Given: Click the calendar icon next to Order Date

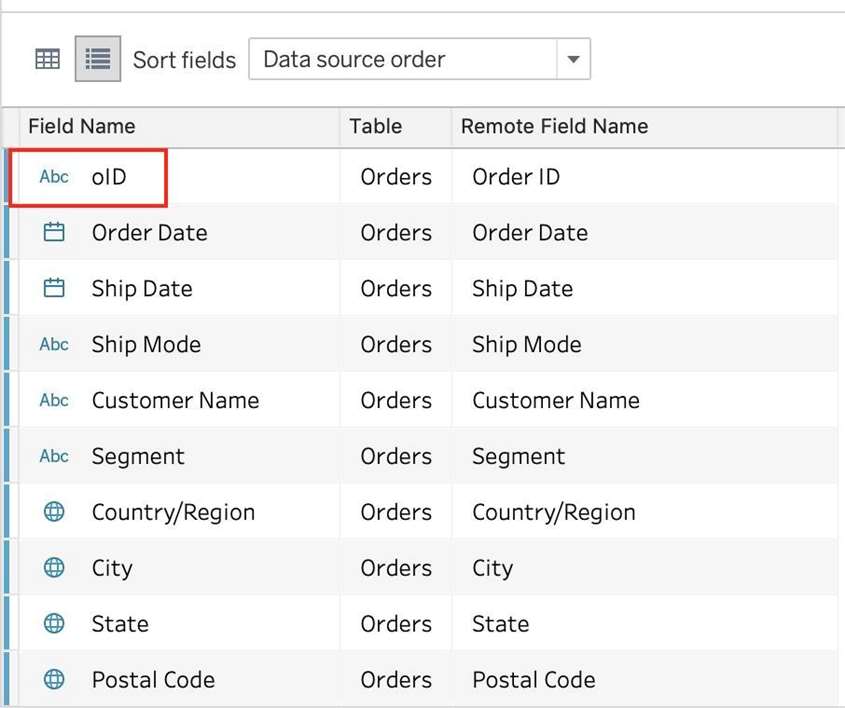Looking at the screenshot, I should 54,233.
